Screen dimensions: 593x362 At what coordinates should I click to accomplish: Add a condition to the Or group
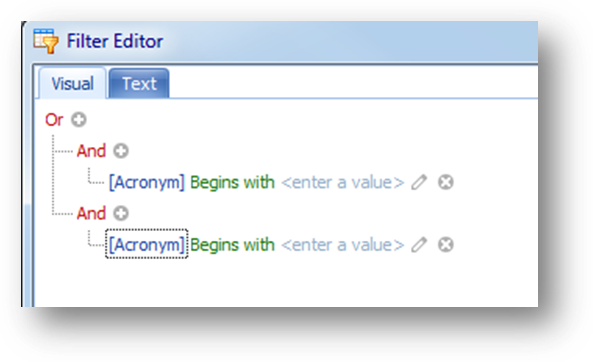click(79, 120)
